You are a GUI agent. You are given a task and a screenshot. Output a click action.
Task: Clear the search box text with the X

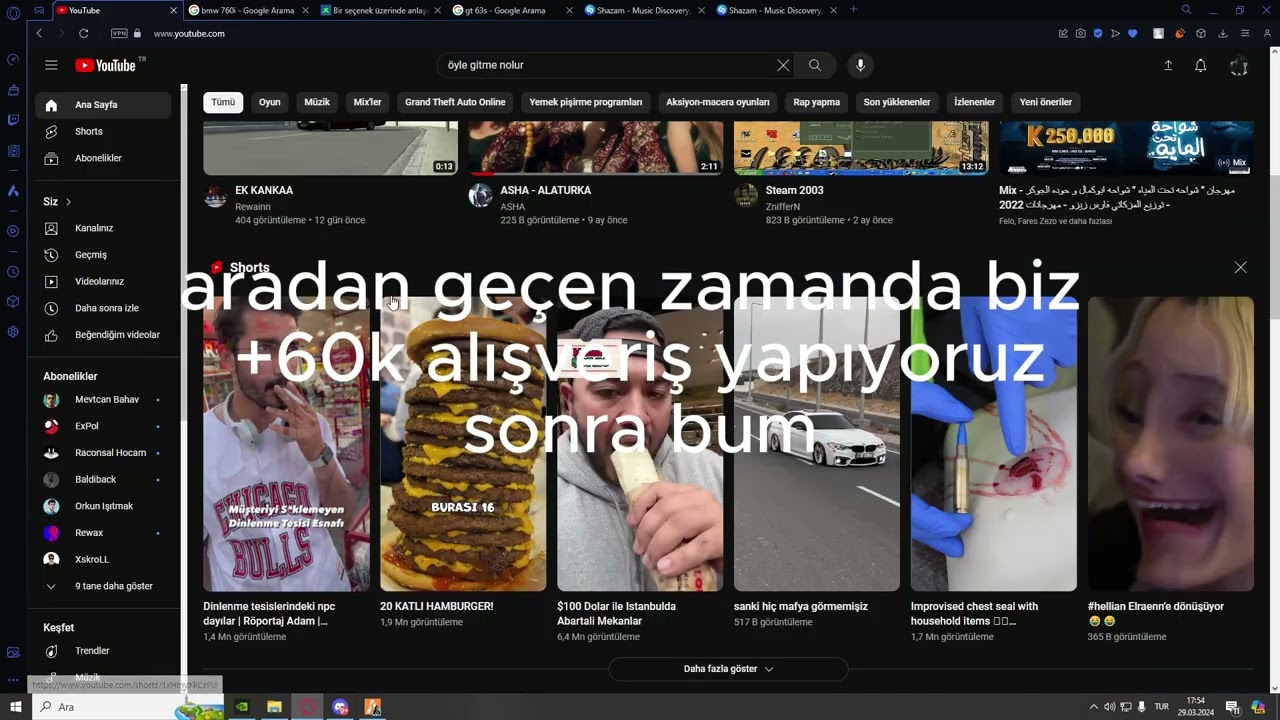click(783, 65)
